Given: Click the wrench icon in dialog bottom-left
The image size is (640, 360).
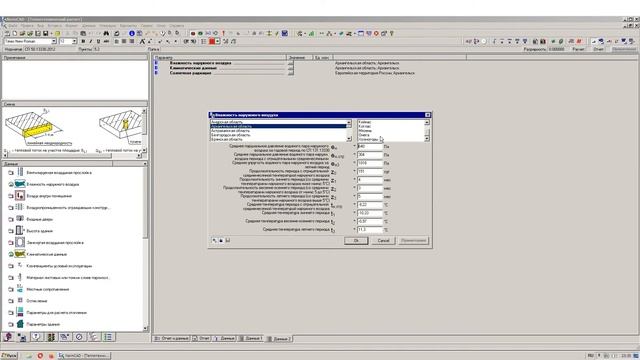Looking at the screenshot, I should tap(214, 240).
